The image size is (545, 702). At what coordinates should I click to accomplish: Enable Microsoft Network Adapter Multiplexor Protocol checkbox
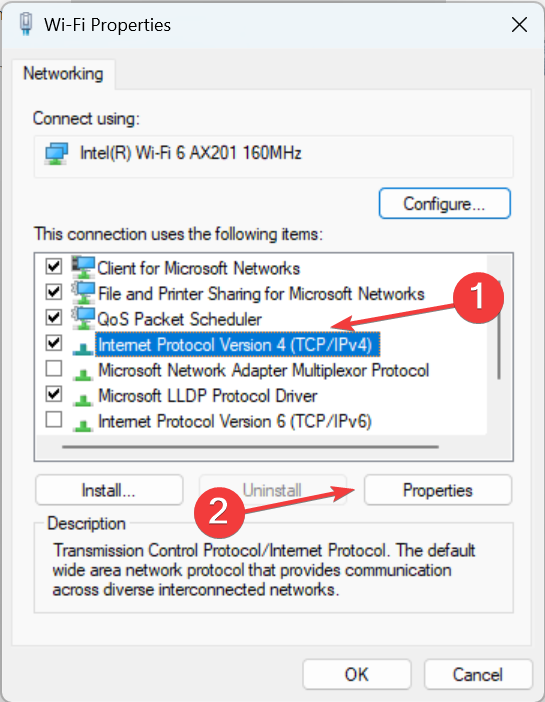(x=54, y=368)
